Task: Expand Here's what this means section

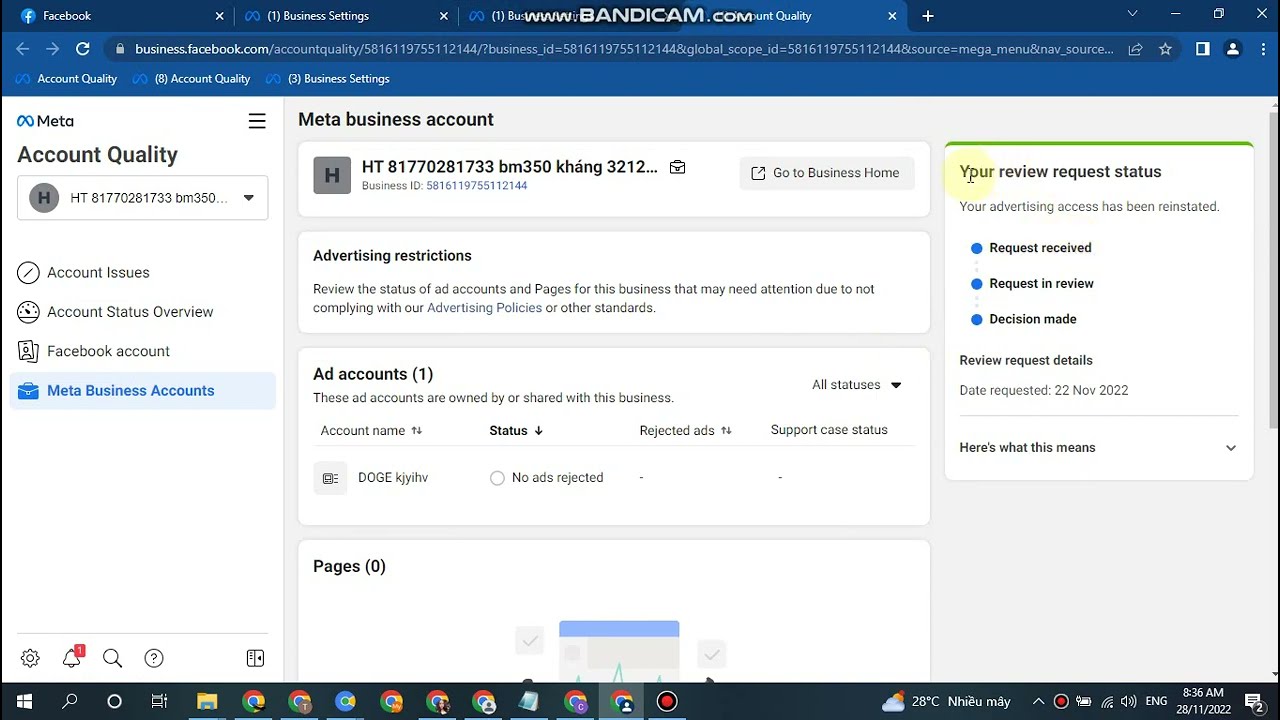Action: (x=1098, y=448)
